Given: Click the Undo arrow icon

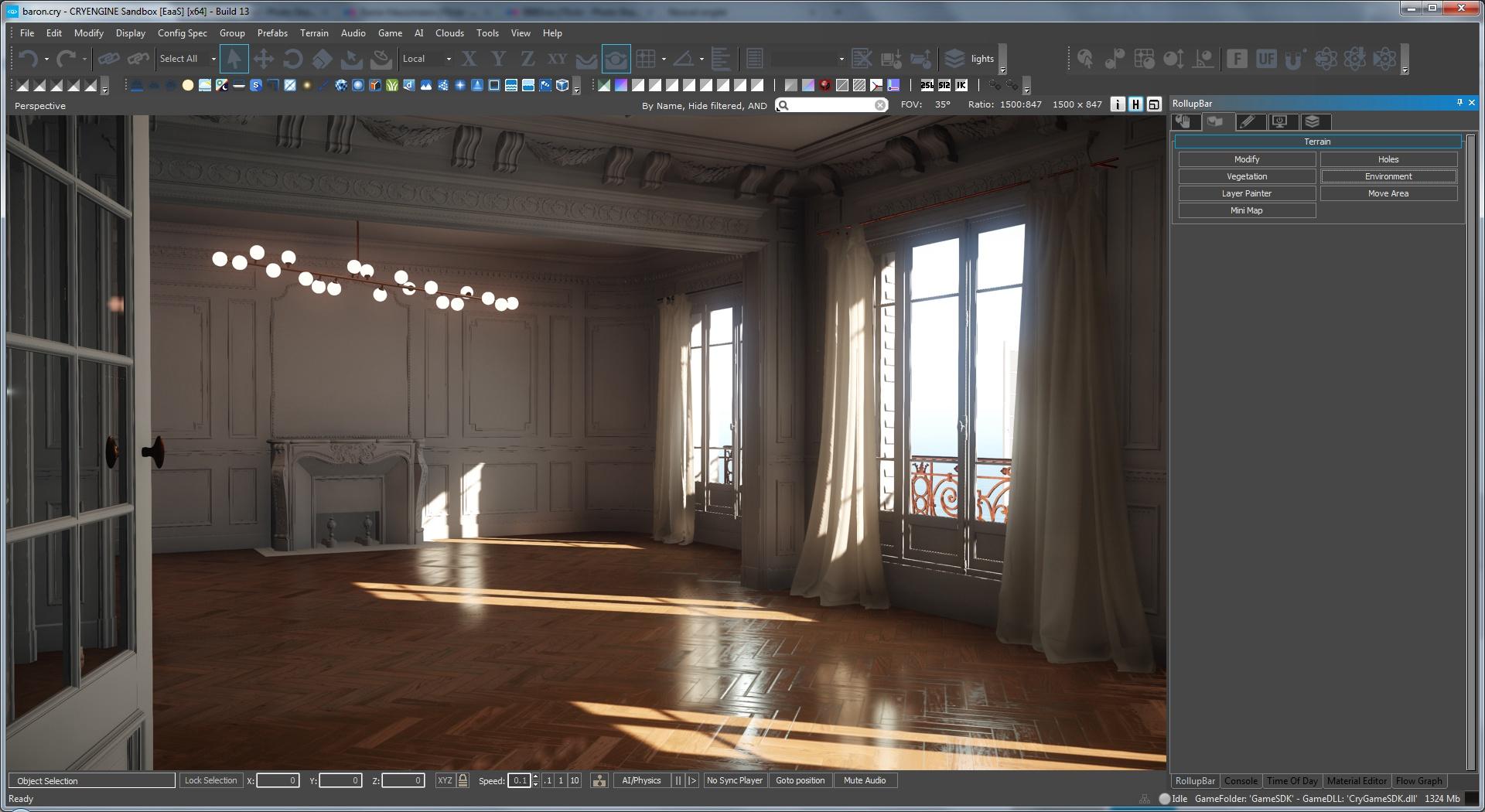Looking at the screenshot, I should (x=29, y=59).
